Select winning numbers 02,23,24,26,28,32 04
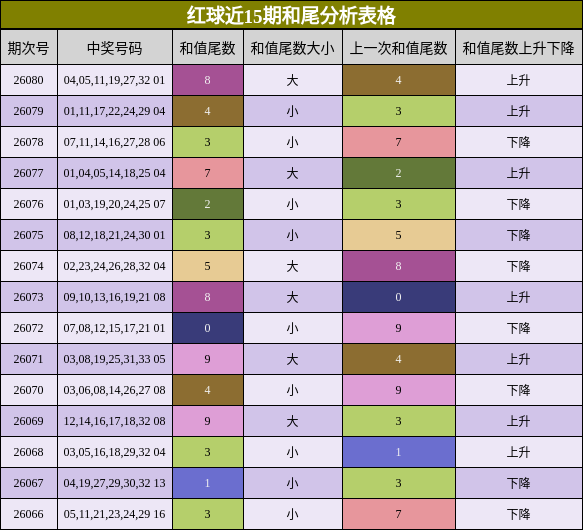 click(x=115, y=266)
